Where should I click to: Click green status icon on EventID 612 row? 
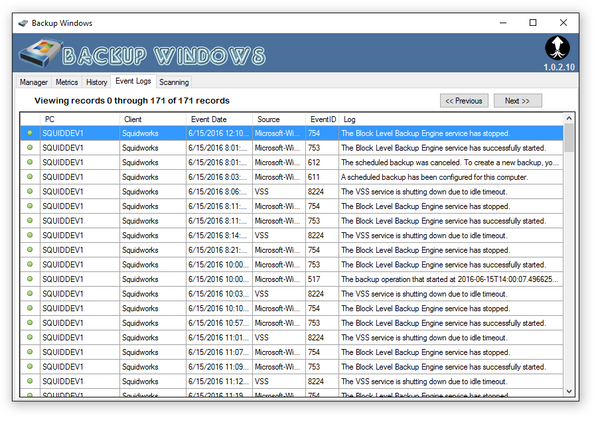(30, 162)
